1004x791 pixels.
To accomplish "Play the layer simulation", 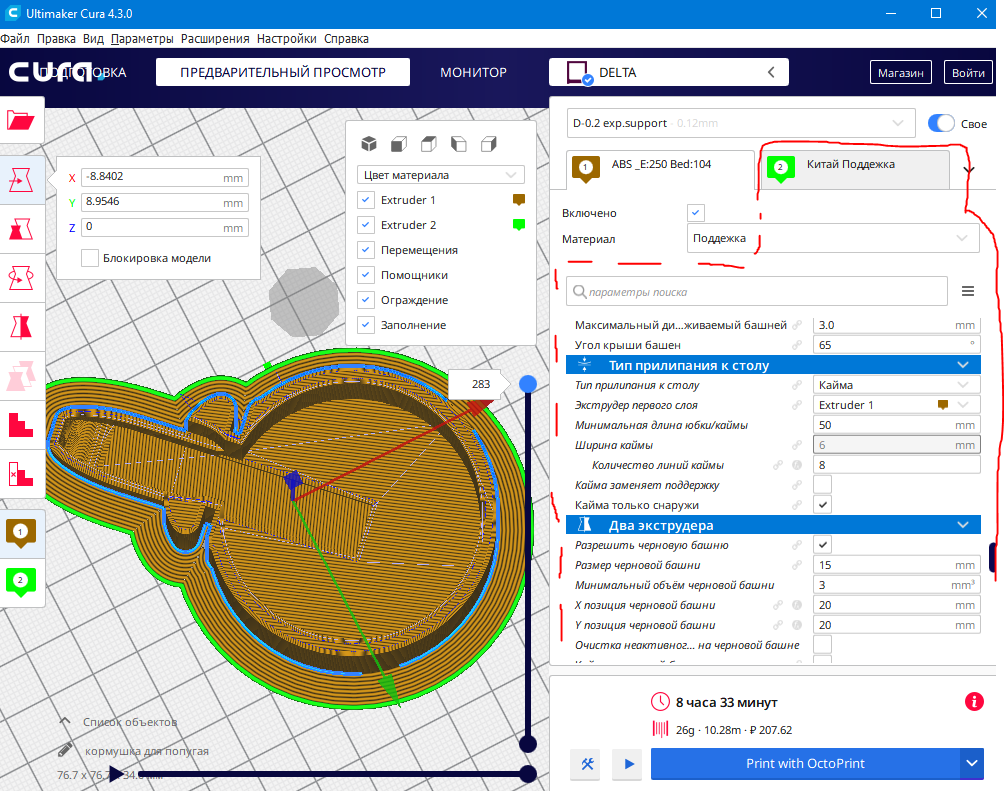I will coord(115,774).
